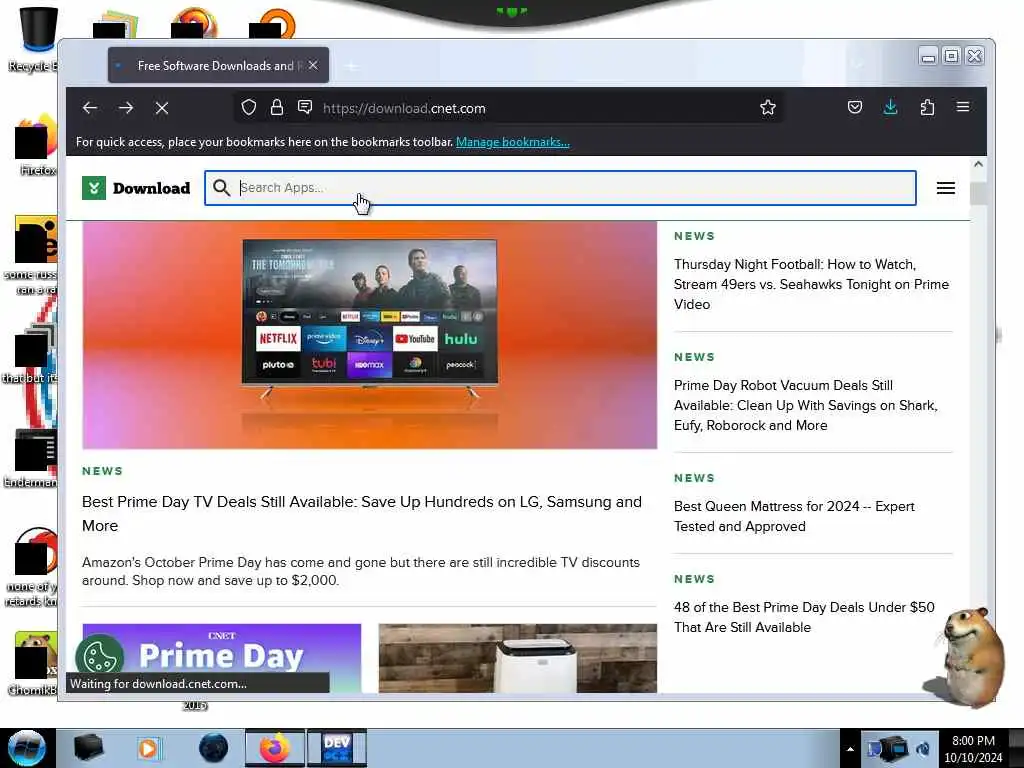Screen dimensions: 1024x768
Task: Click the page scrollbar up arrow
Action: (x=978, y=165)
